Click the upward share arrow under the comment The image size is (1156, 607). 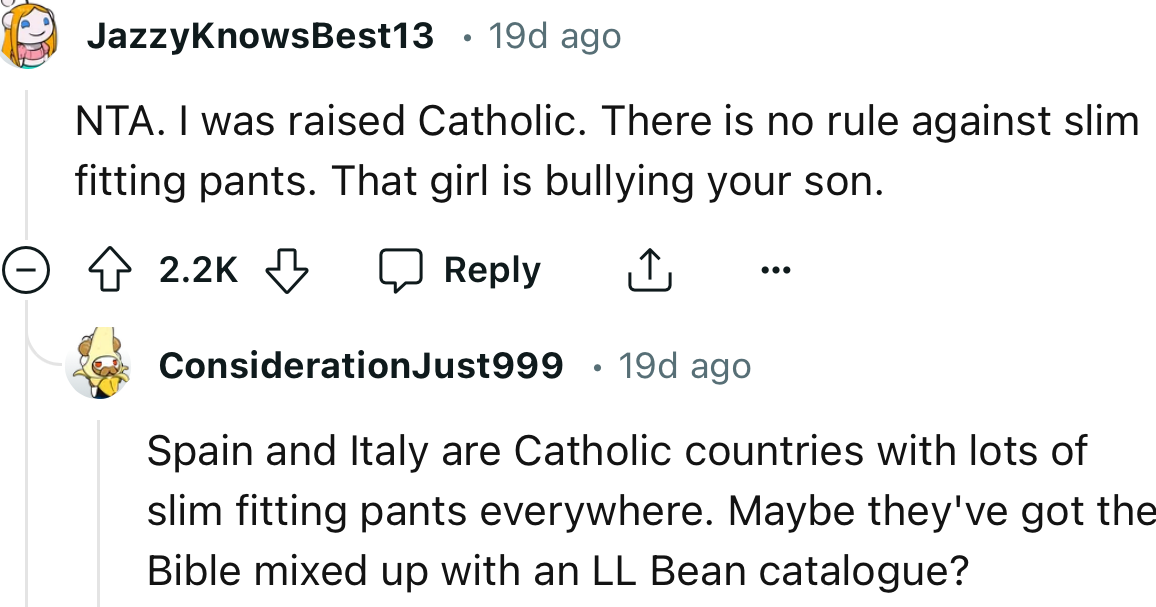tap(650, 269)
